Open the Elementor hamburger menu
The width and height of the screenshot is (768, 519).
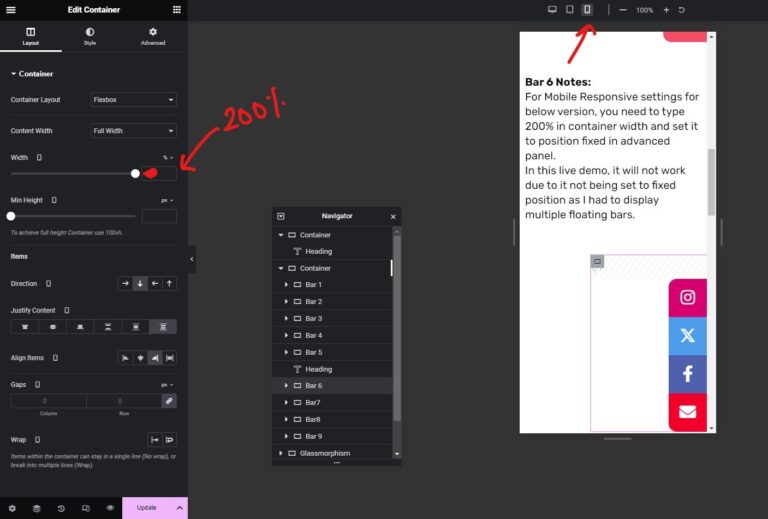[11, 9]
